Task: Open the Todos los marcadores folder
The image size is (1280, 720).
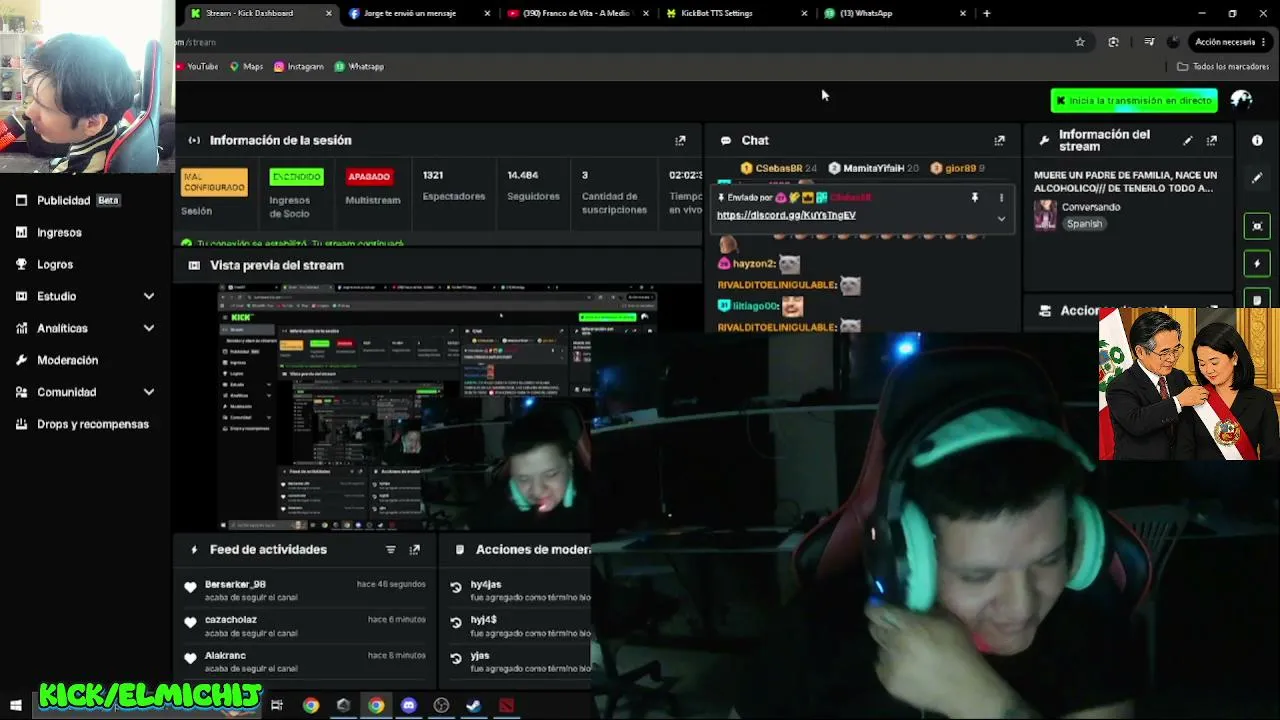Action: 1223,66
